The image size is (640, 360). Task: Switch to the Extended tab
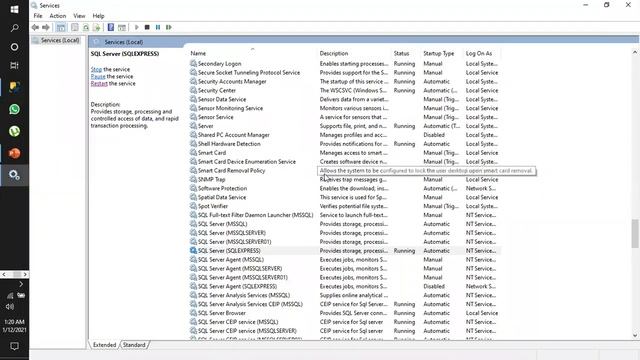coord(104,345)
